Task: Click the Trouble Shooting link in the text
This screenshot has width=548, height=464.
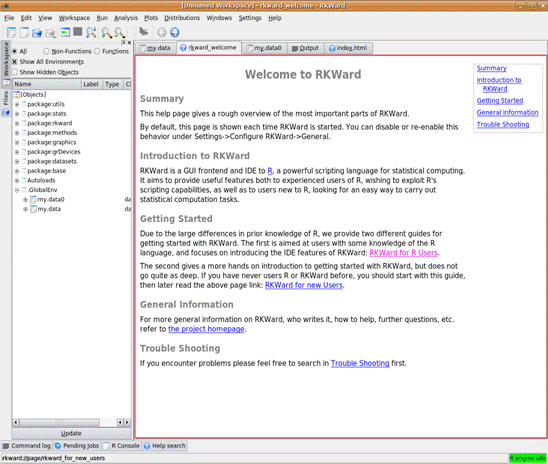Action: coord(360,363)
